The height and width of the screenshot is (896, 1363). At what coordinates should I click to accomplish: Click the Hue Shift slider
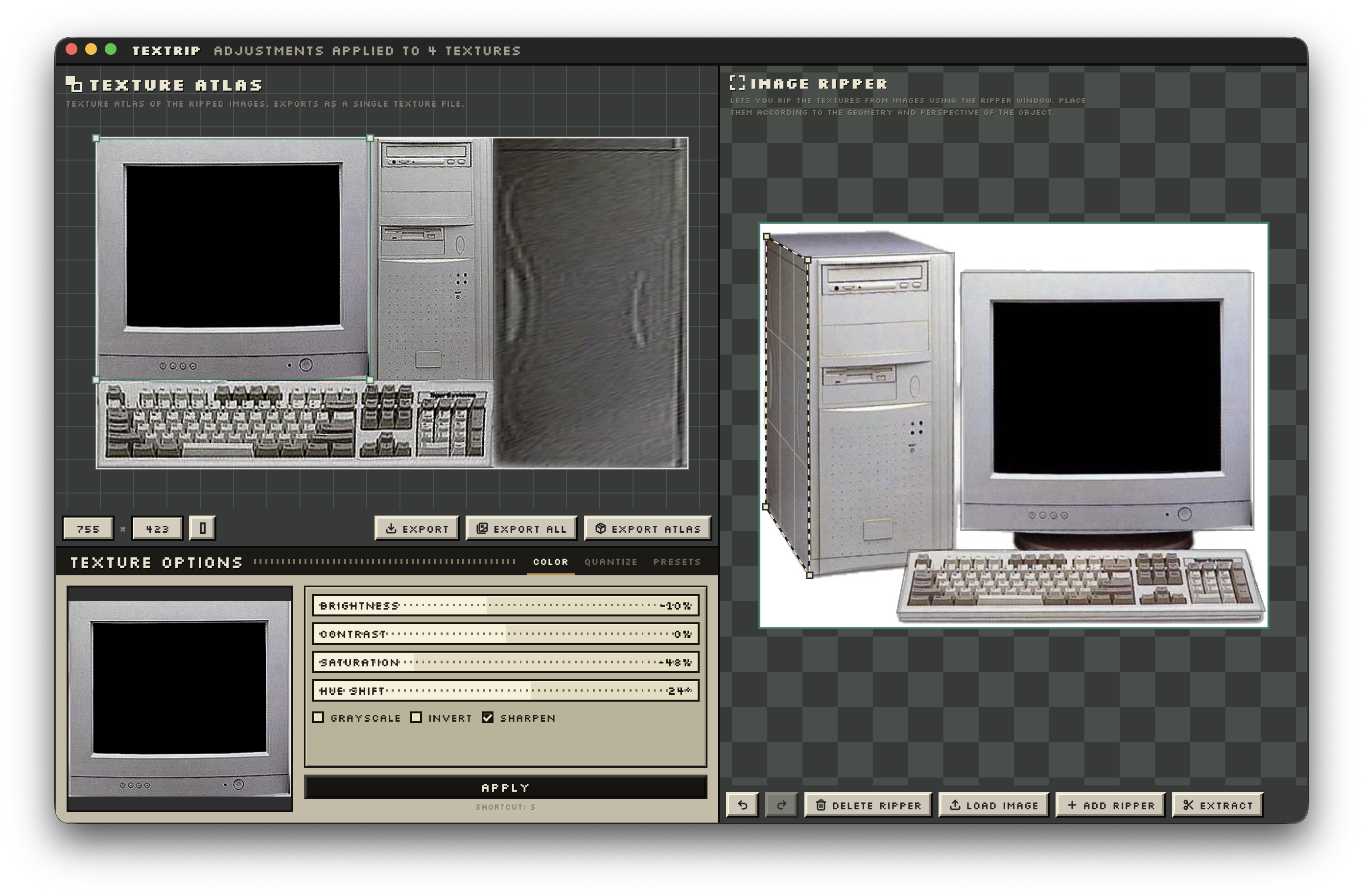[505, 690]
